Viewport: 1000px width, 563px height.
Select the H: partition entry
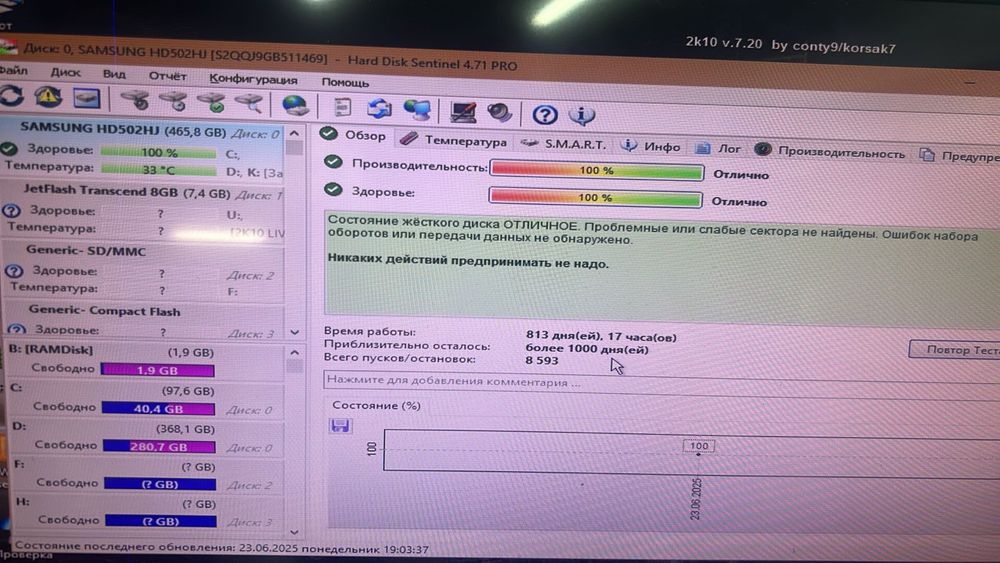150,513
